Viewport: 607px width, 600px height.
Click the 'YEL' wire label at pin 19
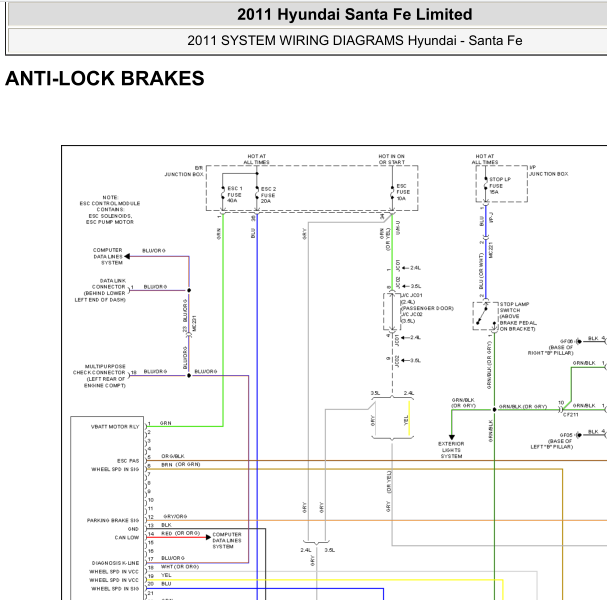[166, 575]
